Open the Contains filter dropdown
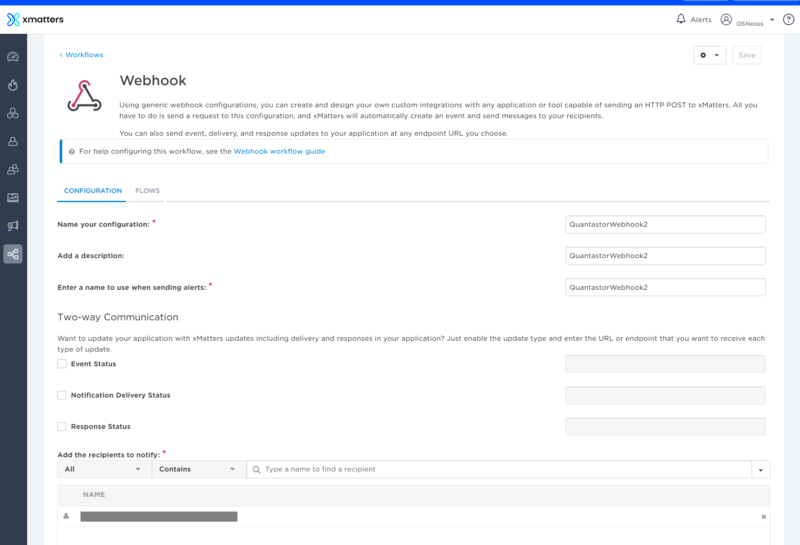 [x=198, y=469]
